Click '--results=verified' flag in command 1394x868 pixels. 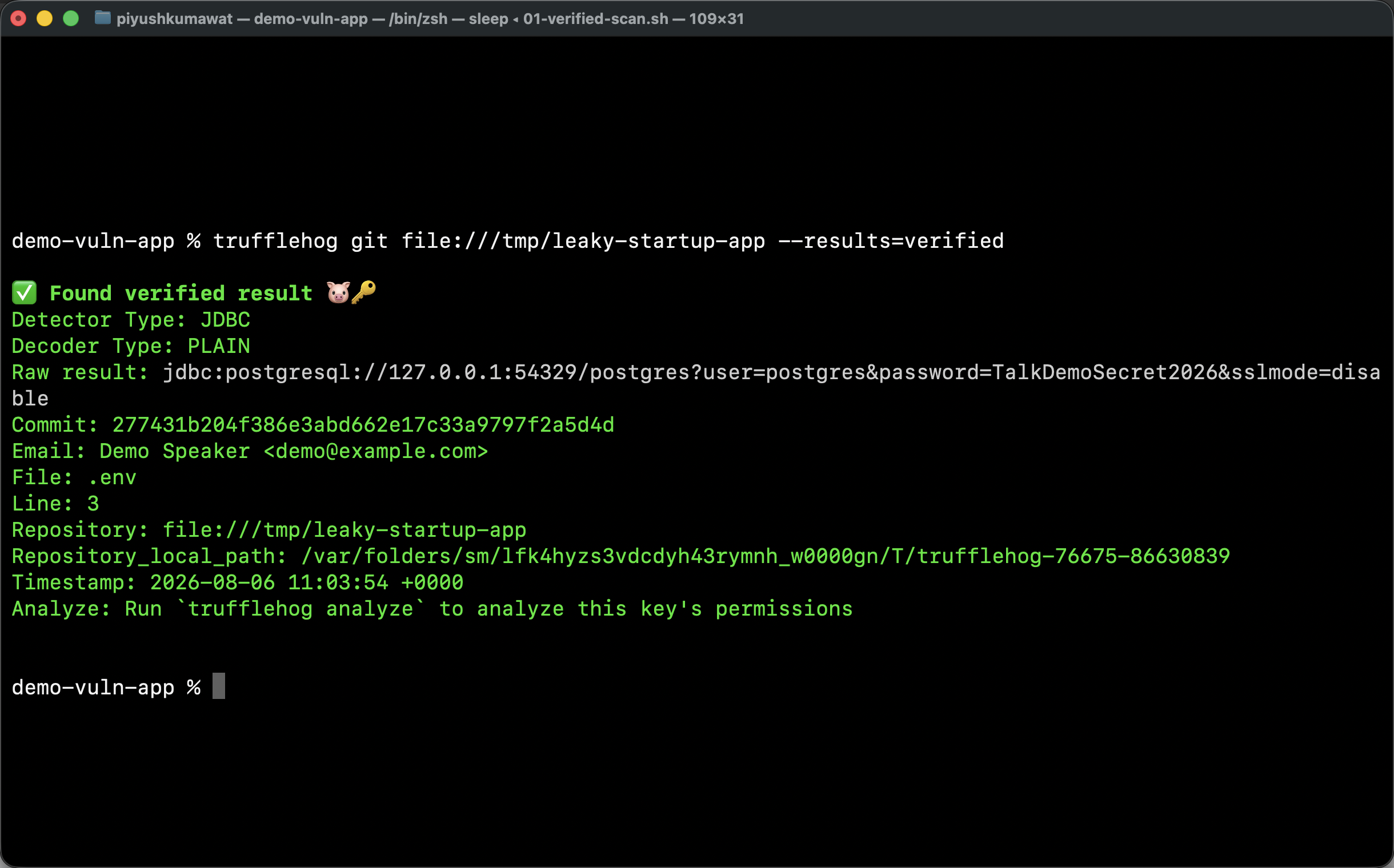891,241
